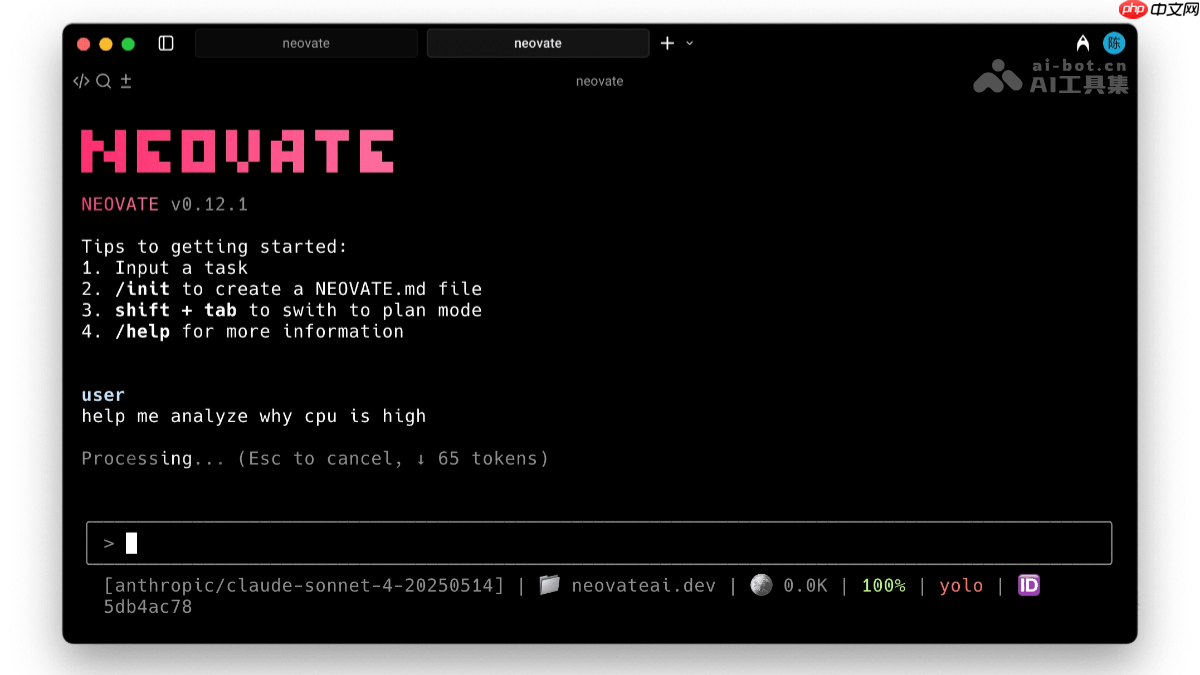Viewport: 1200px width, 675px height.
Task: Open search via the magnifier icon
Action: (103, 81)
